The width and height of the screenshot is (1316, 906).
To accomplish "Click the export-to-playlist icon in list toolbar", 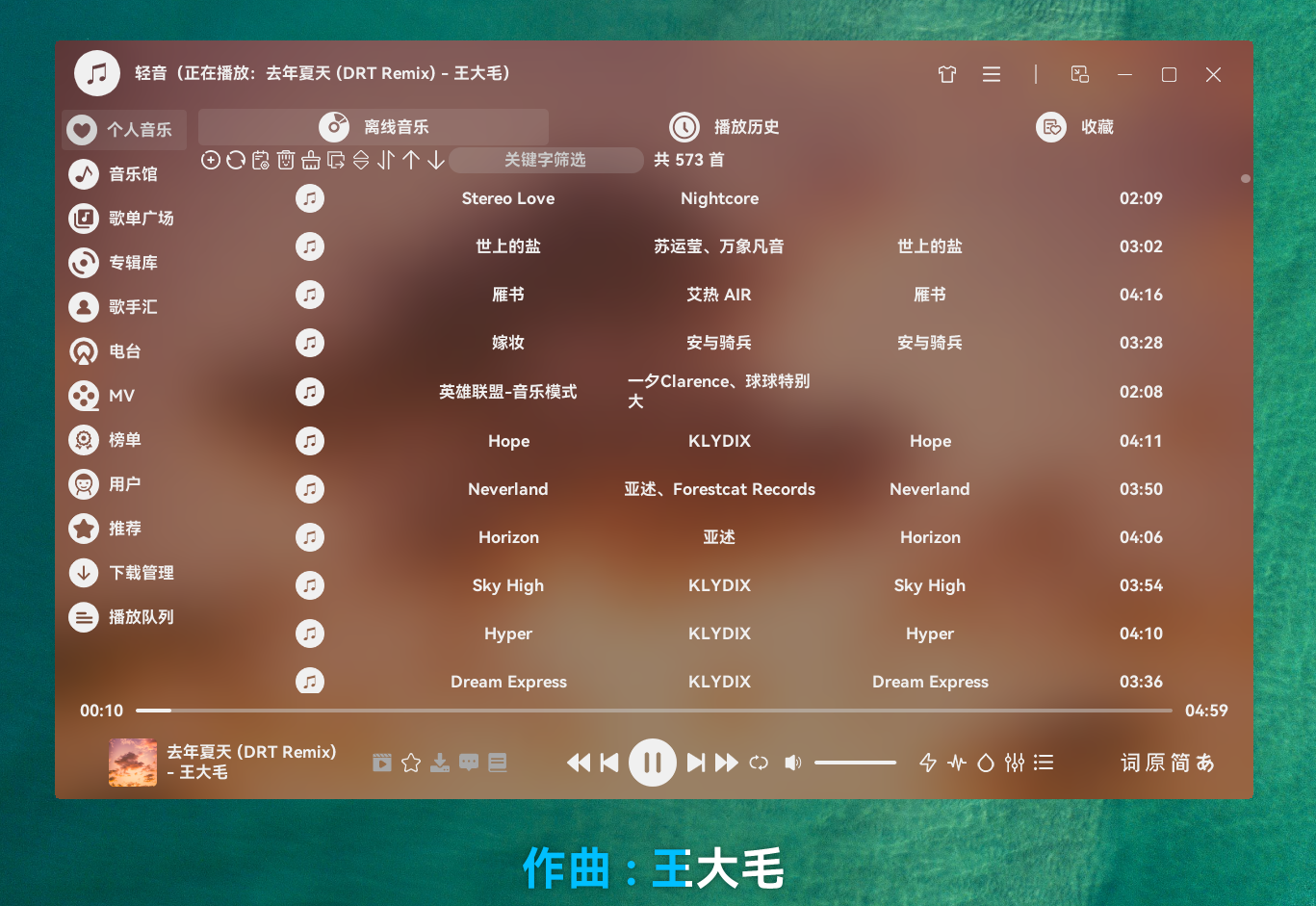I will click(x=336, y=160).
